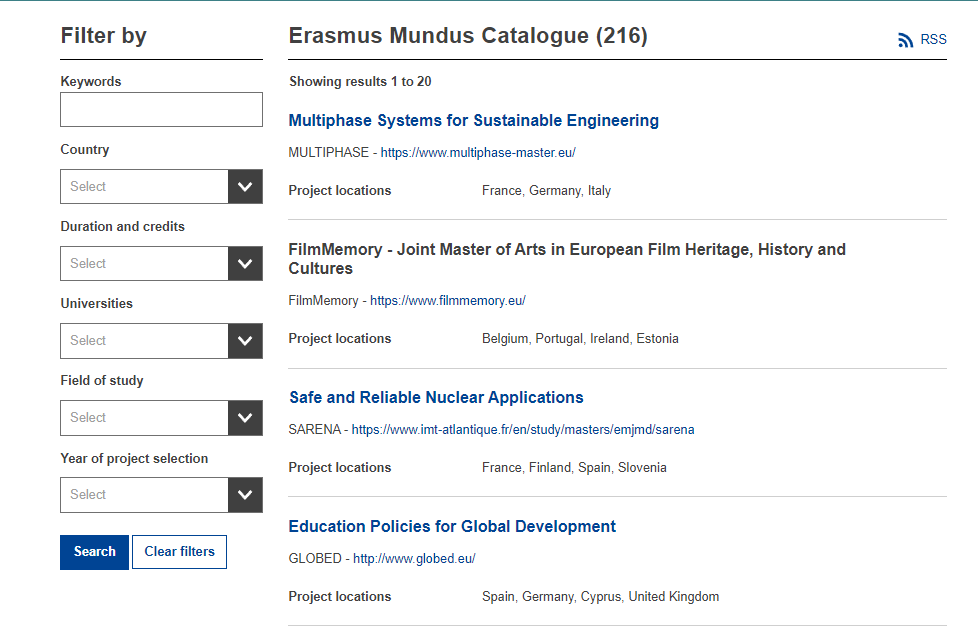Click Project locations label under FilmMemory

(339, 339)
